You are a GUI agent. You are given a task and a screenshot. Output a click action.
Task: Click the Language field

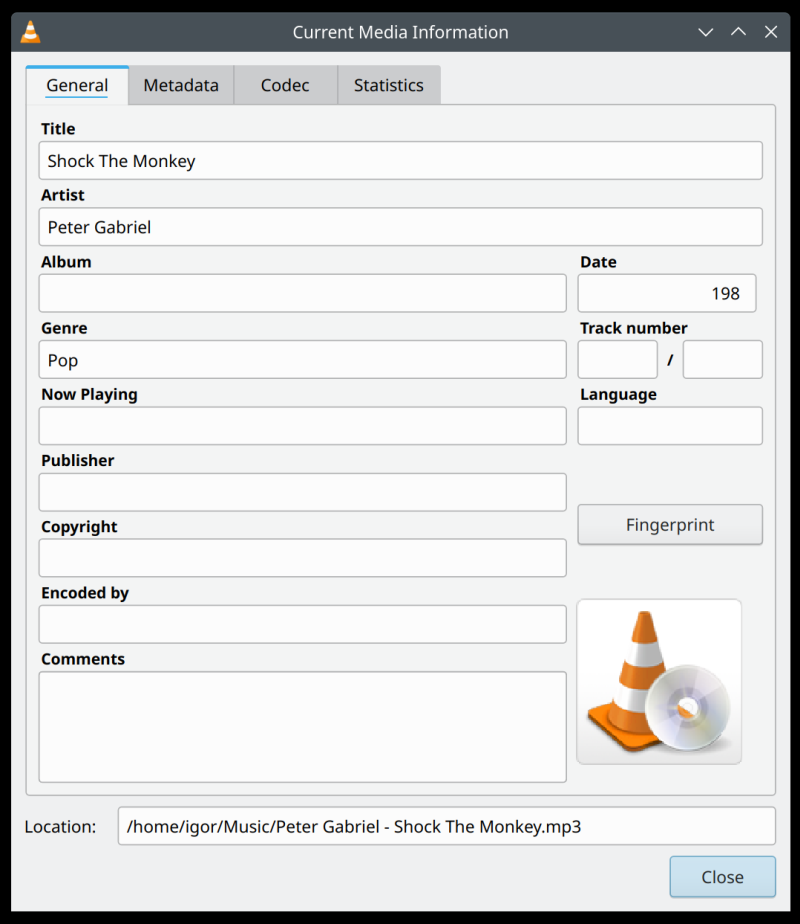click(670, 426)
